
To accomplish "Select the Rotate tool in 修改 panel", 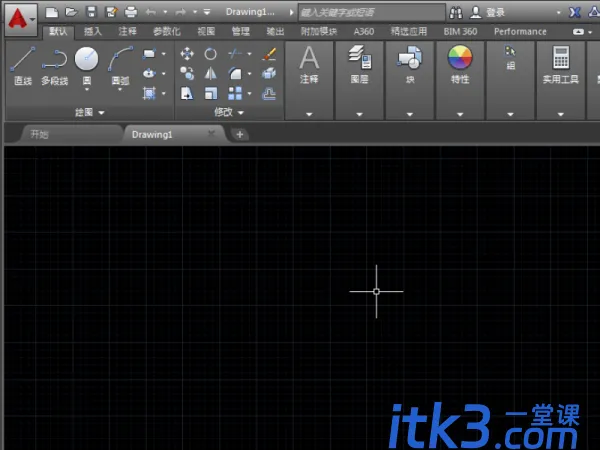I will [x=210, y=54].
